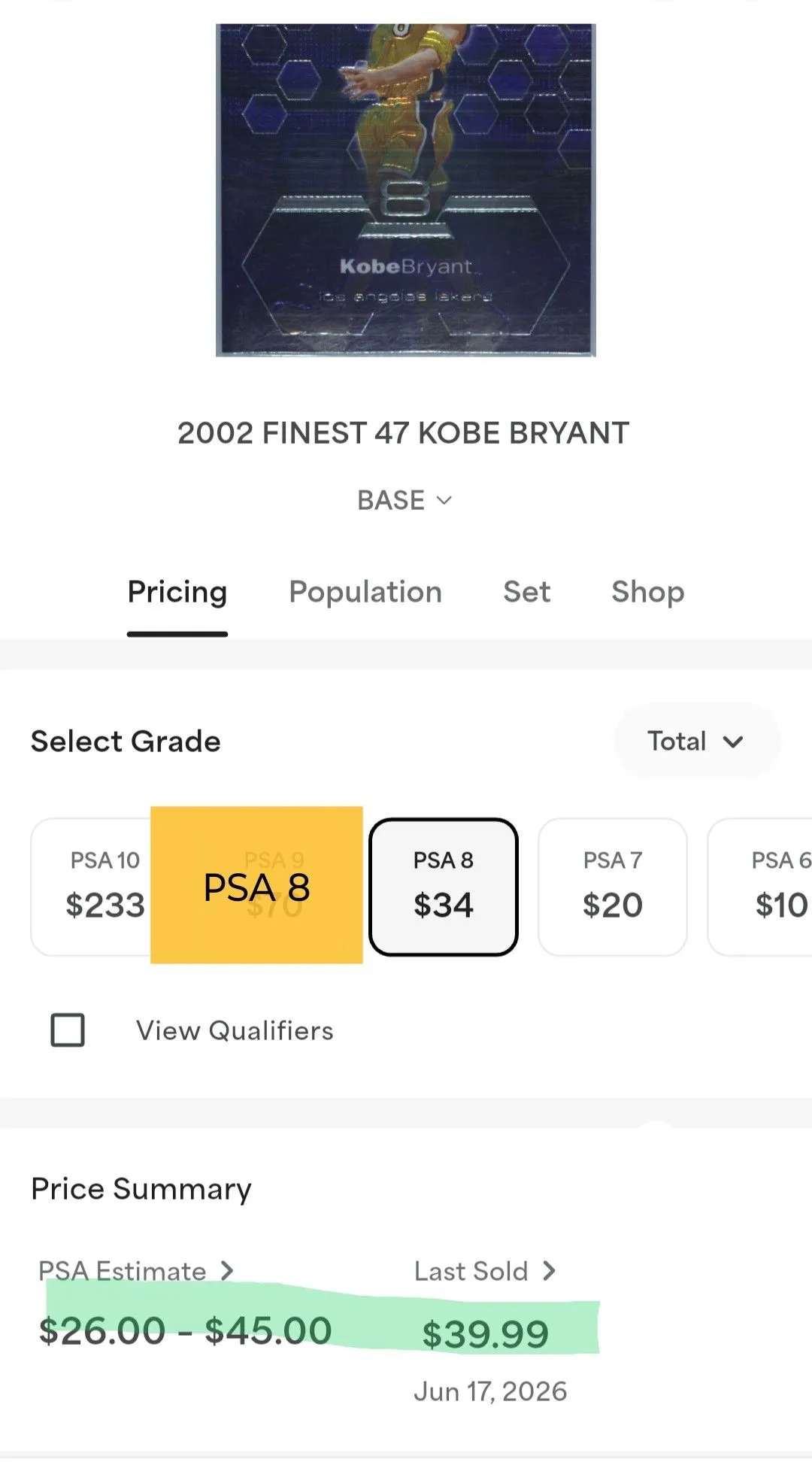The image size is (812, 1462).
Task: Expand the BASE variation selector
Action: [x=404, y=500]
